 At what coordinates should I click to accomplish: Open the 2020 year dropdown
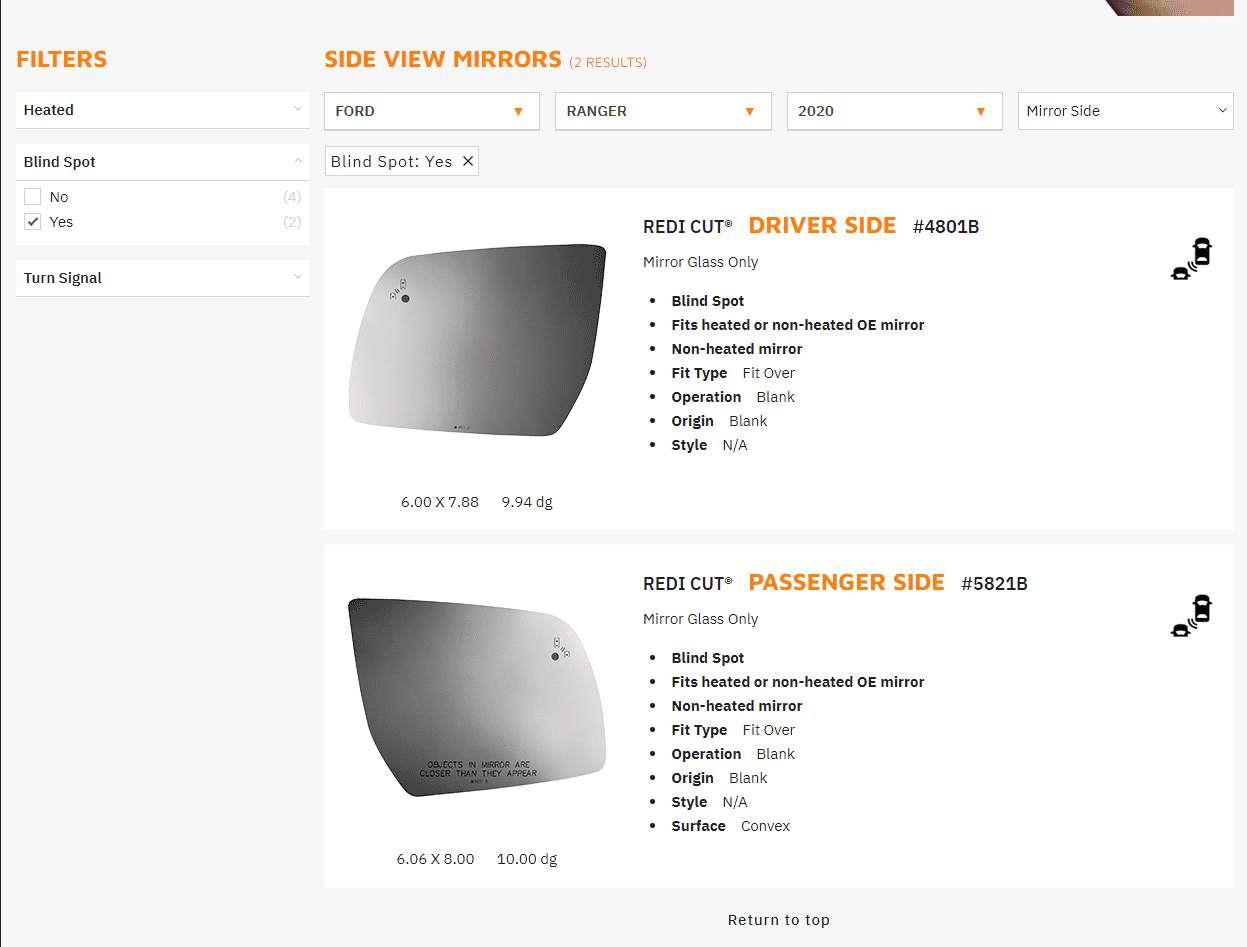coord(894,111)
